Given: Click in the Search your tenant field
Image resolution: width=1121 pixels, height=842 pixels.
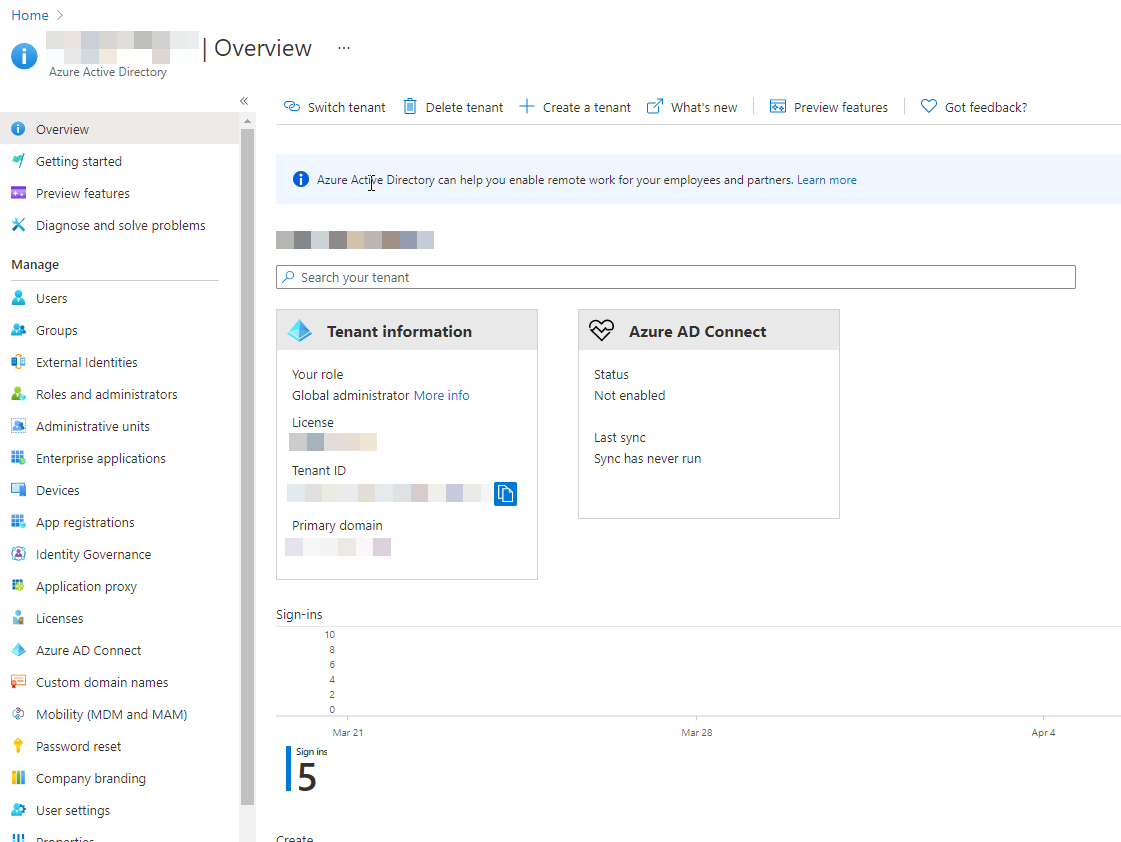Looking at the screenshot, I should pyautogui.click(x=676, y=277).
